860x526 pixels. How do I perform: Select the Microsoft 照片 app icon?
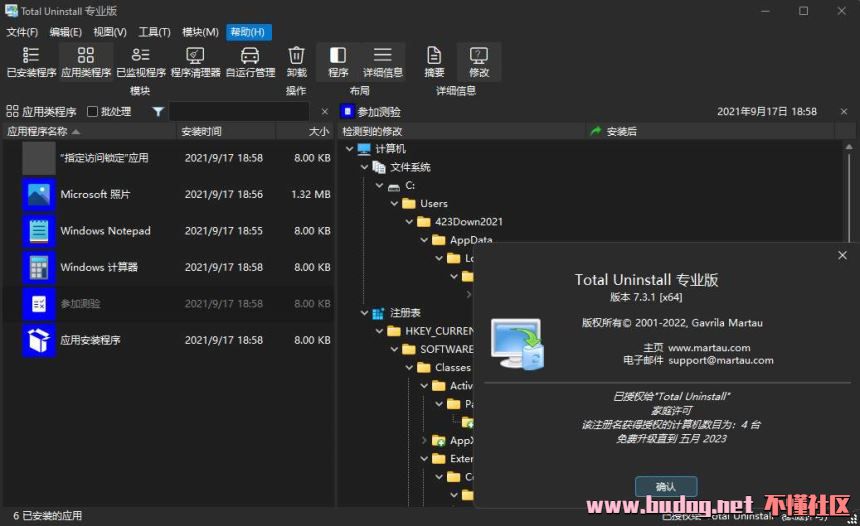tap(39, 194)
